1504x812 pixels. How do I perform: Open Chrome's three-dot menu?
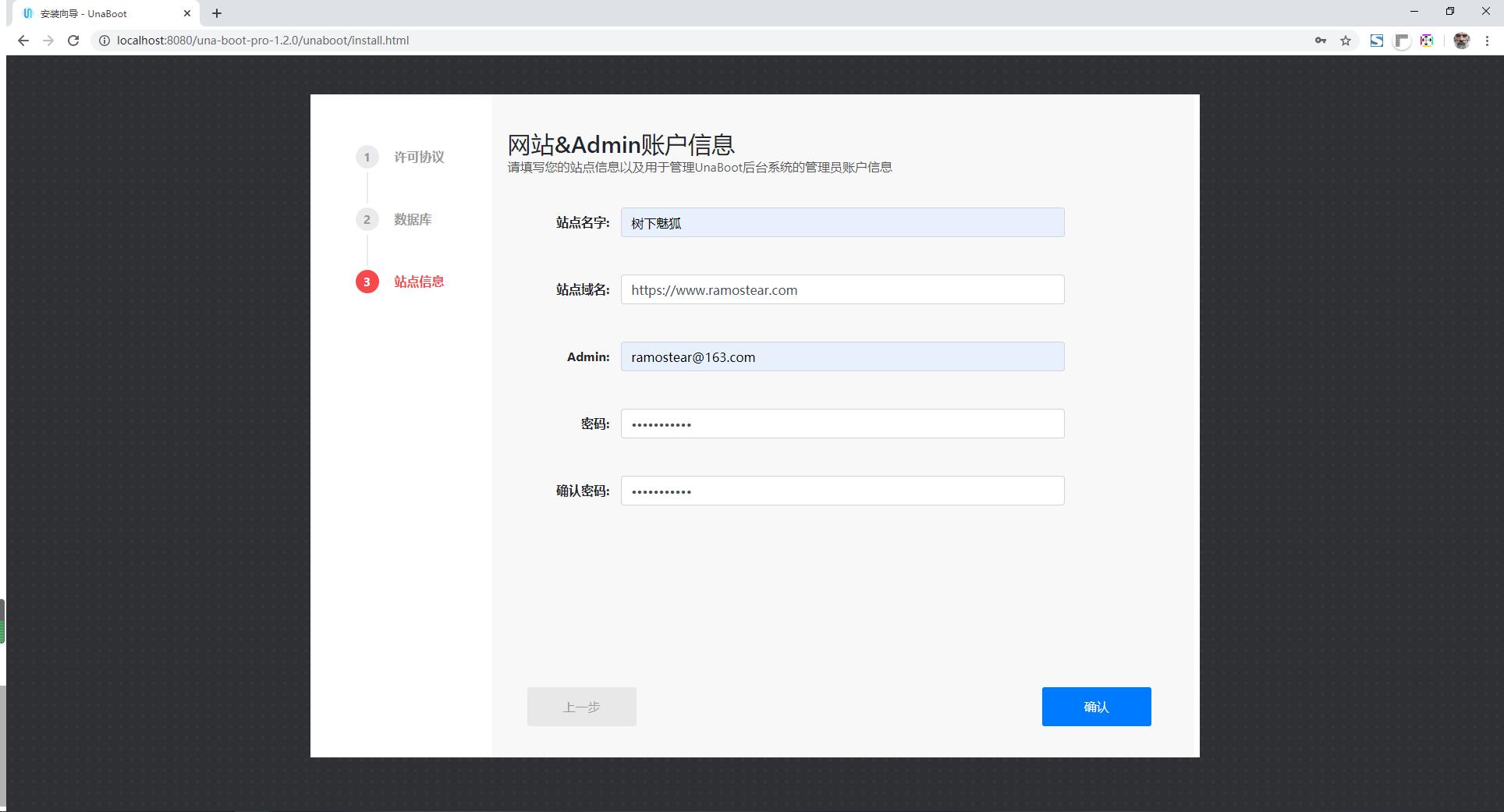click(1487, 41)
